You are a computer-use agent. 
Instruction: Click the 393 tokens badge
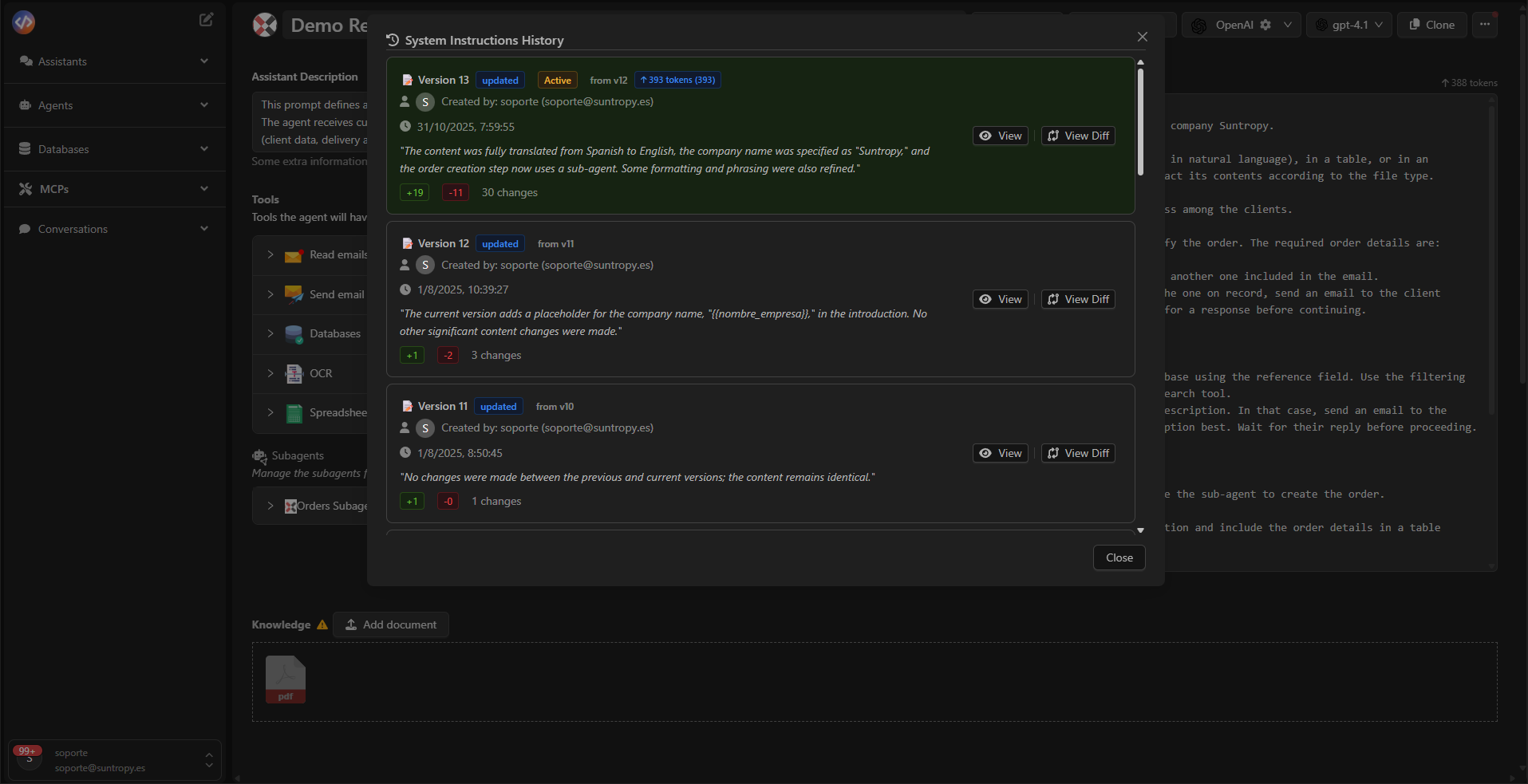coord(678,80)
